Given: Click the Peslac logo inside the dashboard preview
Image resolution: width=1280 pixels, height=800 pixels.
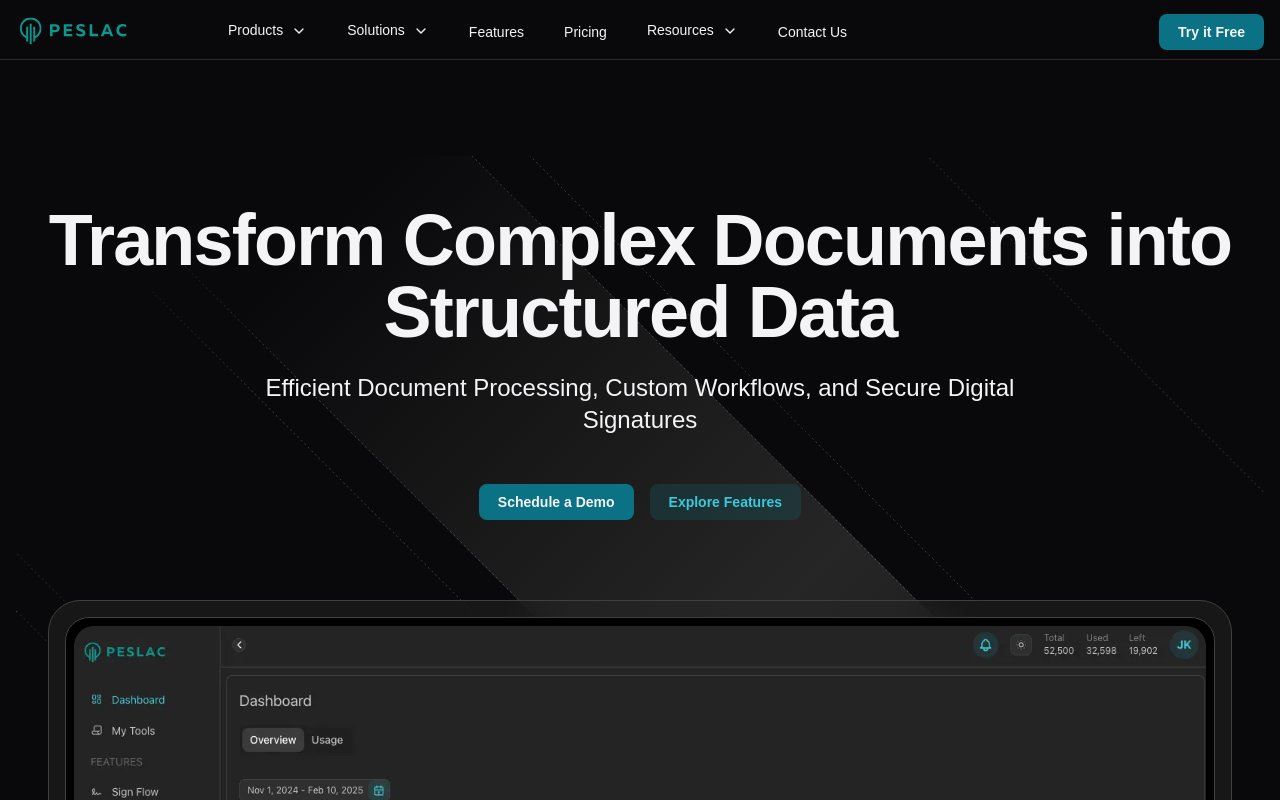Looking at the screenshot, I should pos(125,652).
